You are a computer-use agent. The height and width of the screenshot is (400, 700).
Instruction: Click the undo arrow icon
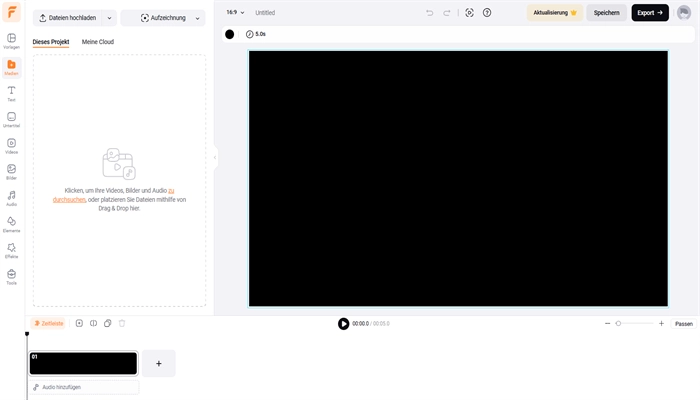(429, 13)
